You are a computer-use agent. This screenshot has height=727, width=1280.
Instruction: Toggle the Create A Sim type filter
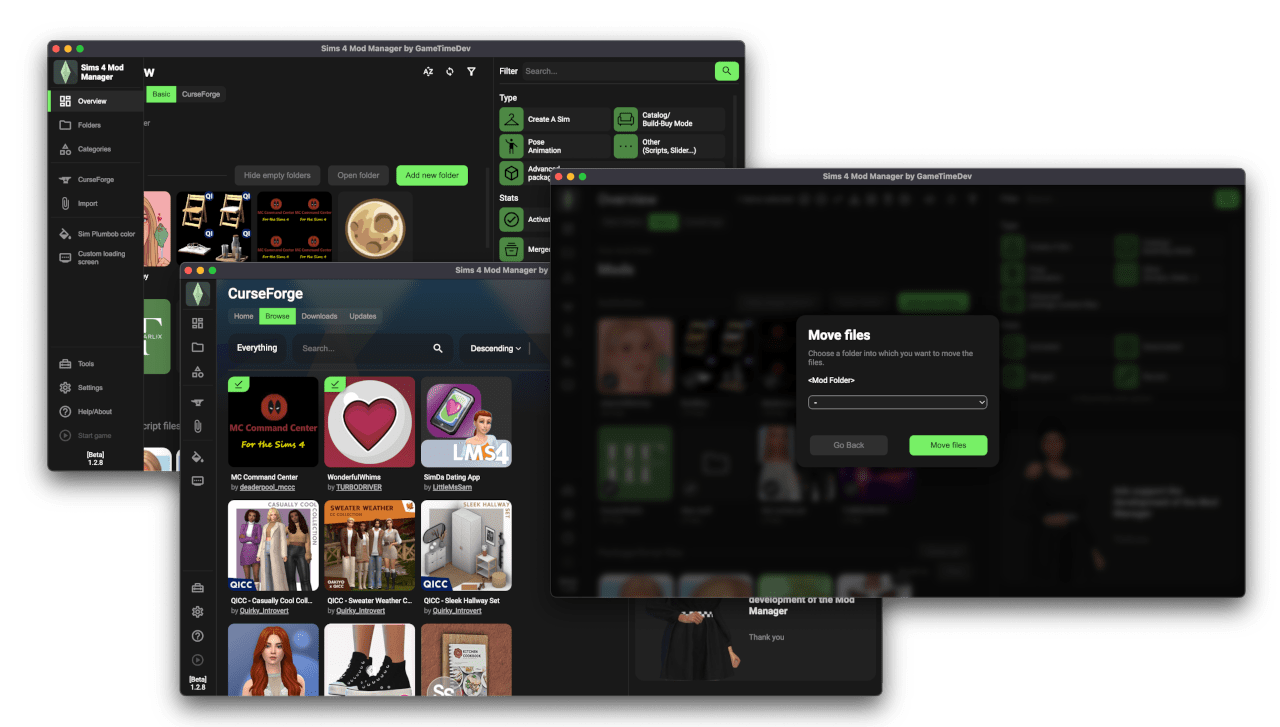tap(555, 119)
